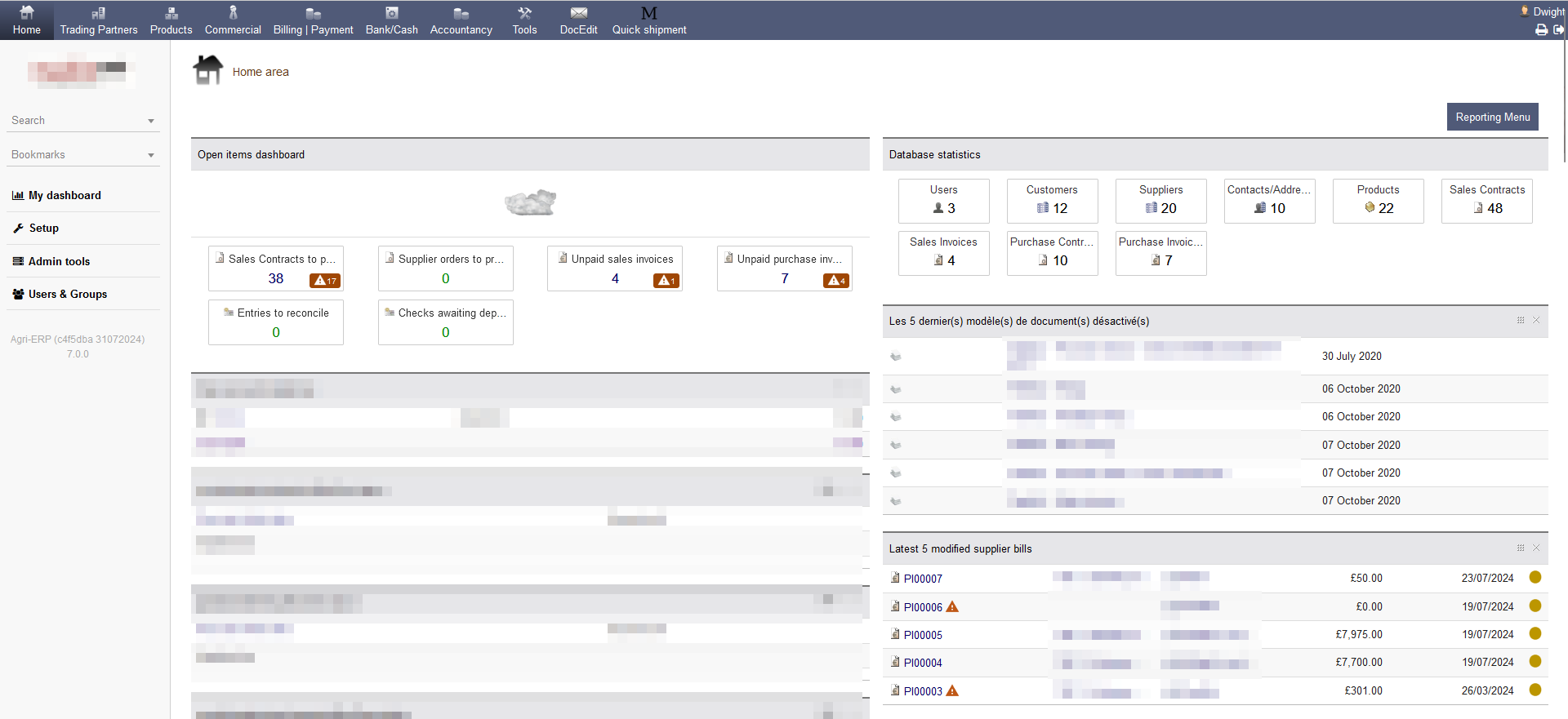Close Latest 5 modified supplier bills box
The image size is (1568, 719).
point(1536,548)
